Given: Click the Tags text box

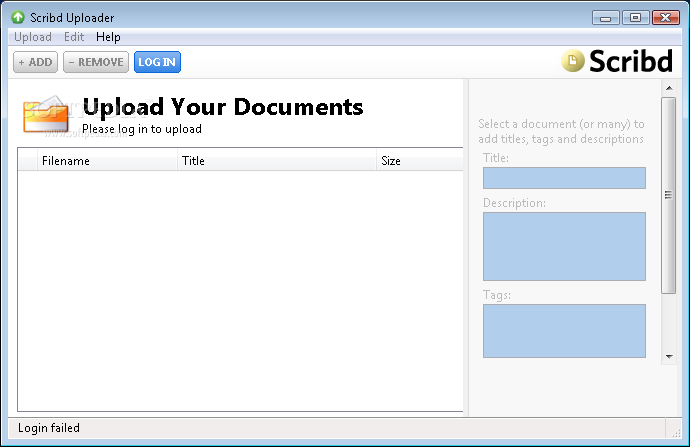Looking at the screenshot, I should (564, 331).
